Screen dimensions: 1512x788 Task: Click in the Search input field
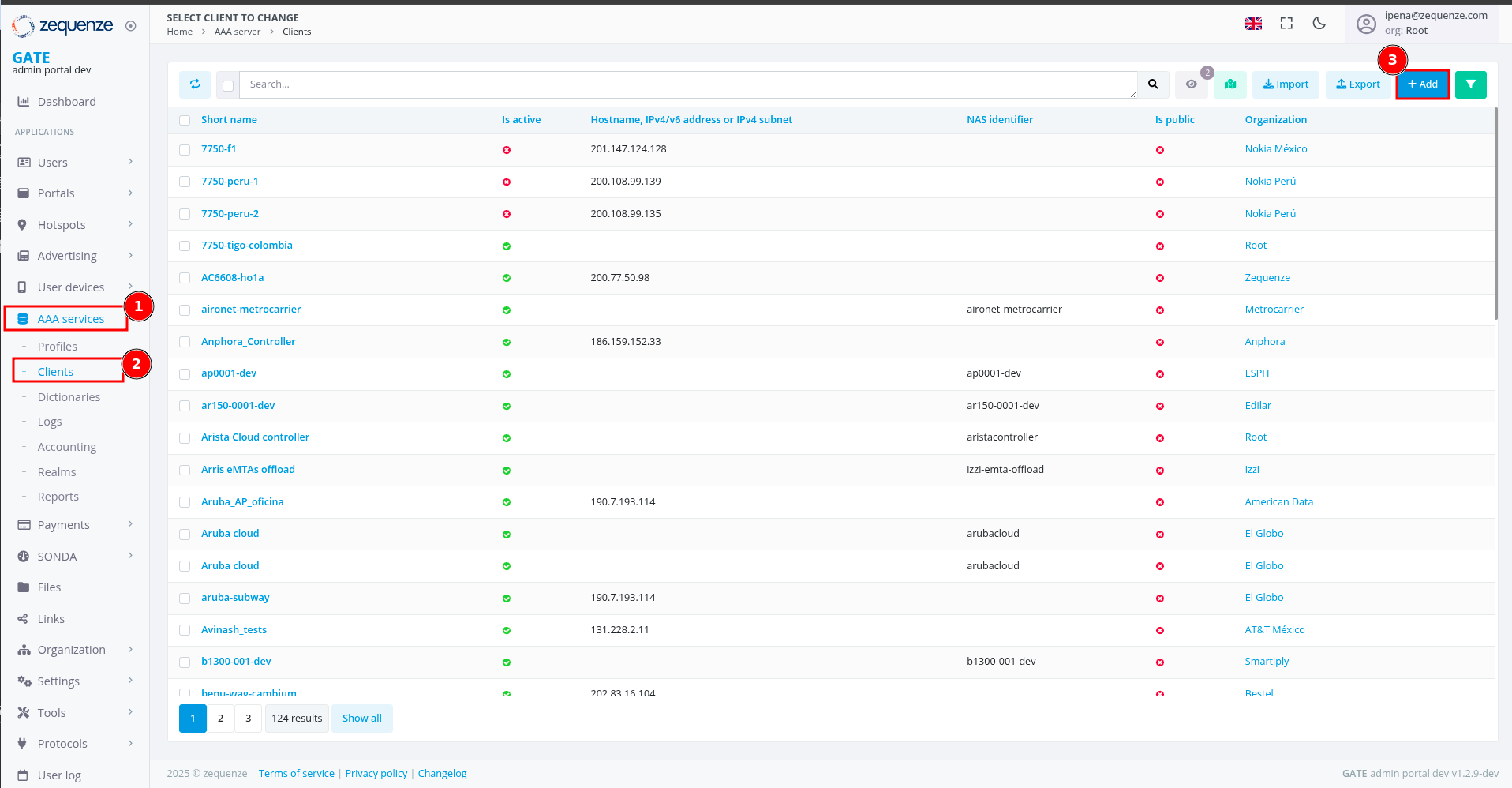pos(687,84)
